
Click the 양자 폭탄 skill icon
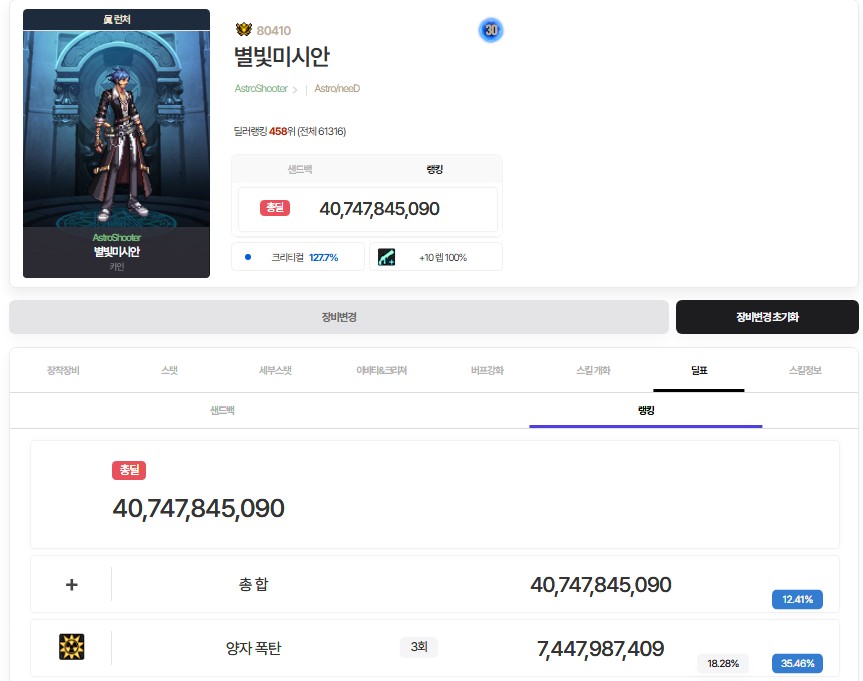point(71,648)
